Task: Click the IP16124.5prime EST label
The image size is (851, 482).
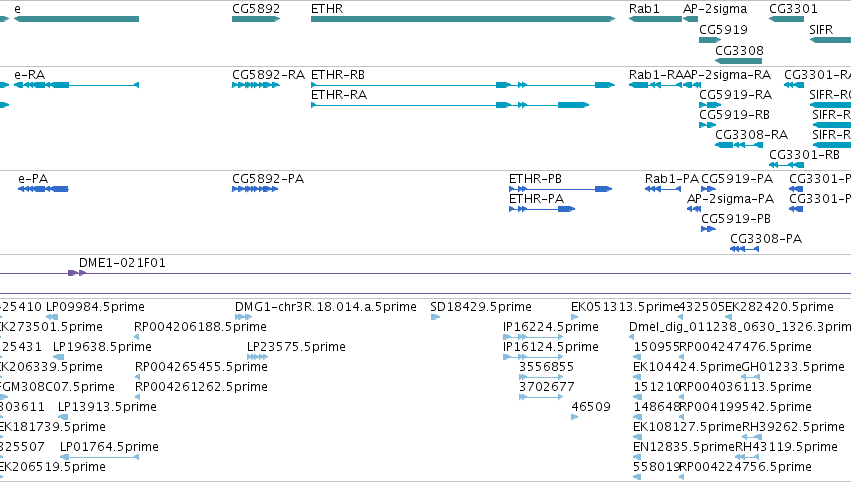Action: (551, 347)
